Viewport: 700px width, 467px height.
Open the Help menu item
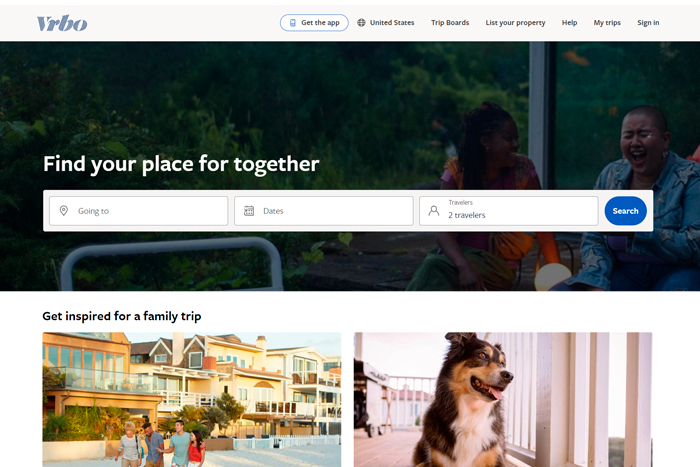point(569,22)
